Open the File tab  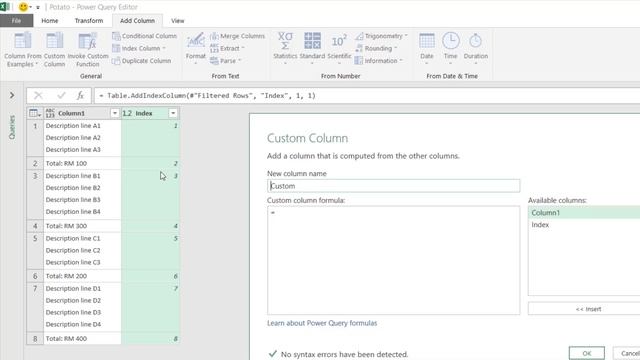tap(16, 20)
